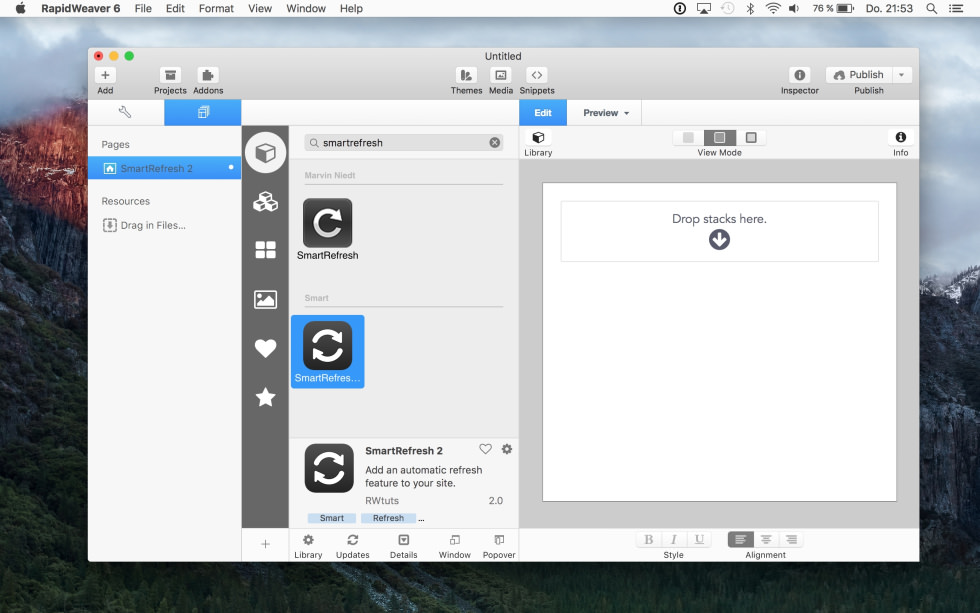The width and height of the screenshot is (980, 613).
Task: Open the Window menu
Action: 306,8
